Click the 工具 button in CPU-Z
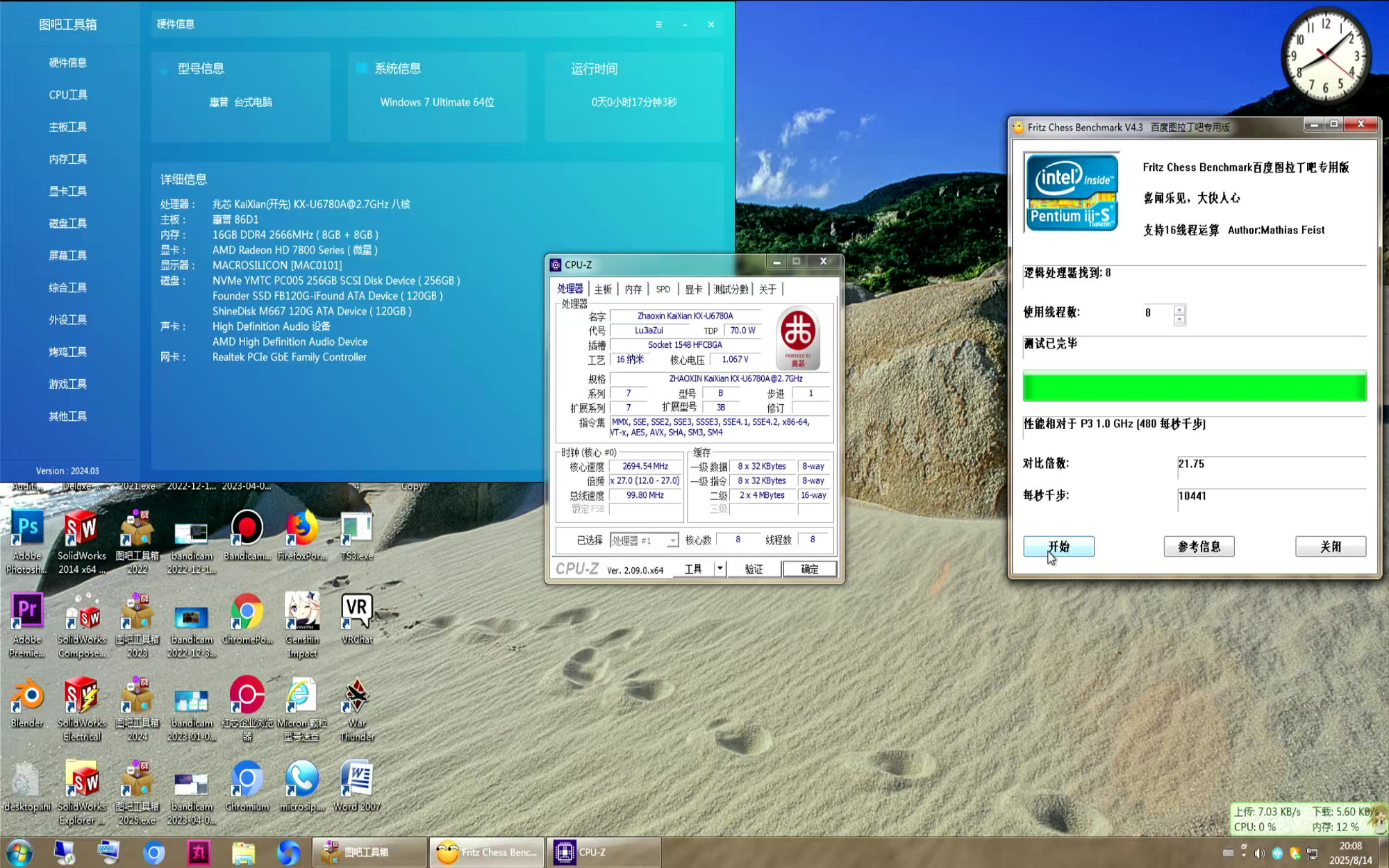The width and height of the screenshot is (1389, 868). click(693, 569)
